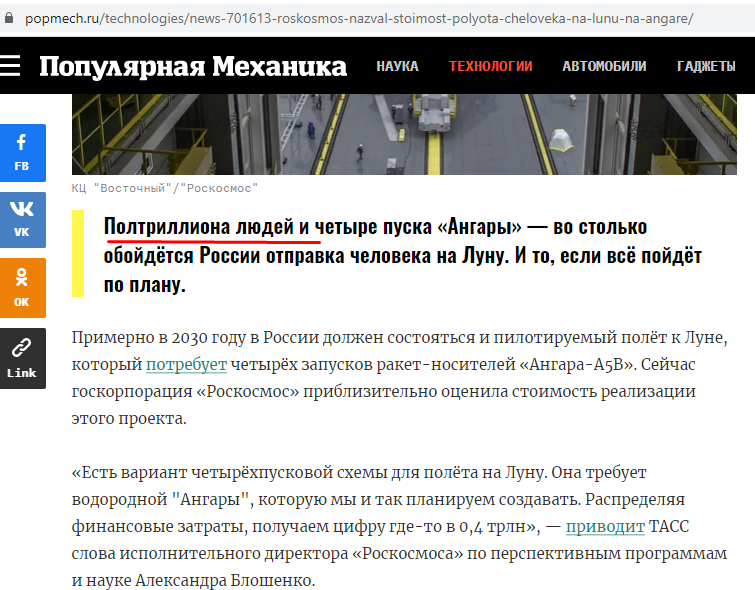Viewport: 755px width, 590px height.
Task: Open the НАУКА section
Action: click(x=397, y=66)
